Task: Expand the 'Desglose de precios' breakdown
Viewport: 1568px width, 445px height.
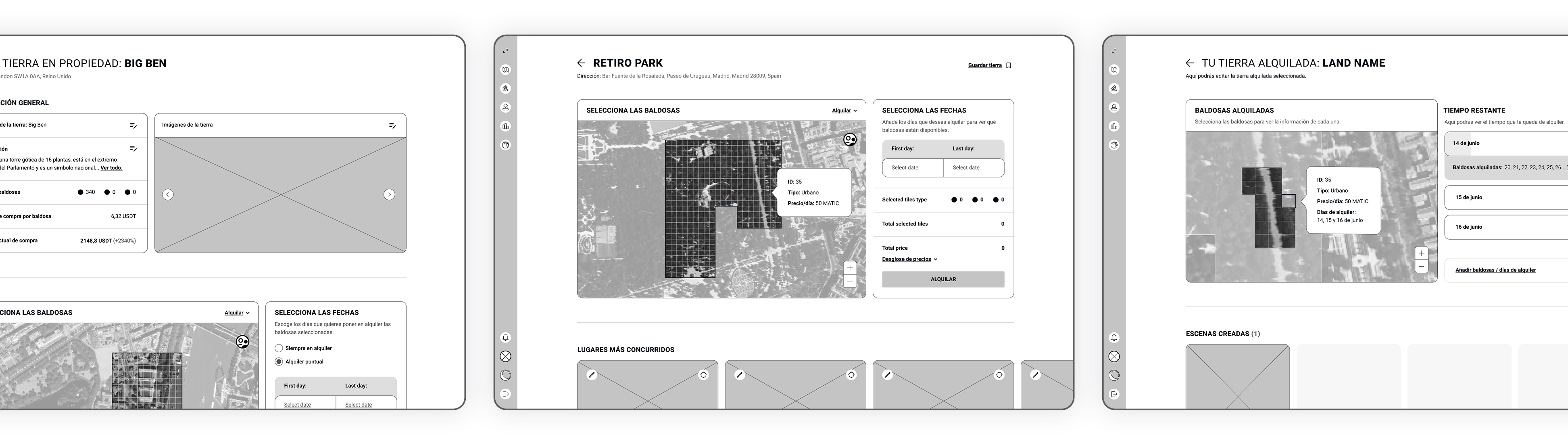Action: click(x=909, y=259)
